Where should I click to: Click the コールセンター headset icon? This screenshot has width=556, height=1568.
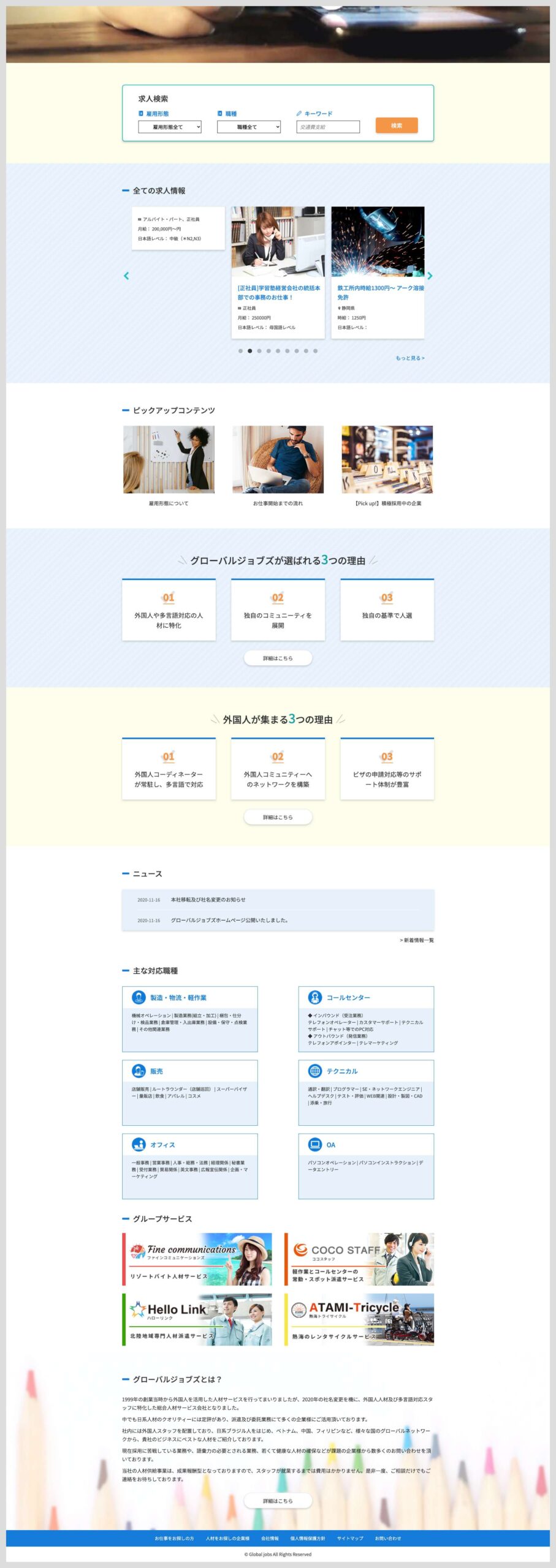coord(314,997)
